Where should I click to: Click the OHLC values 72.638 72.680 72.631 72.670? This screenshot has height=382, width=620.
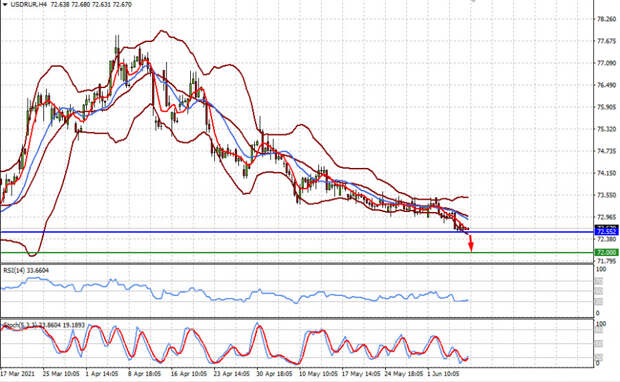tap(91, 5)
